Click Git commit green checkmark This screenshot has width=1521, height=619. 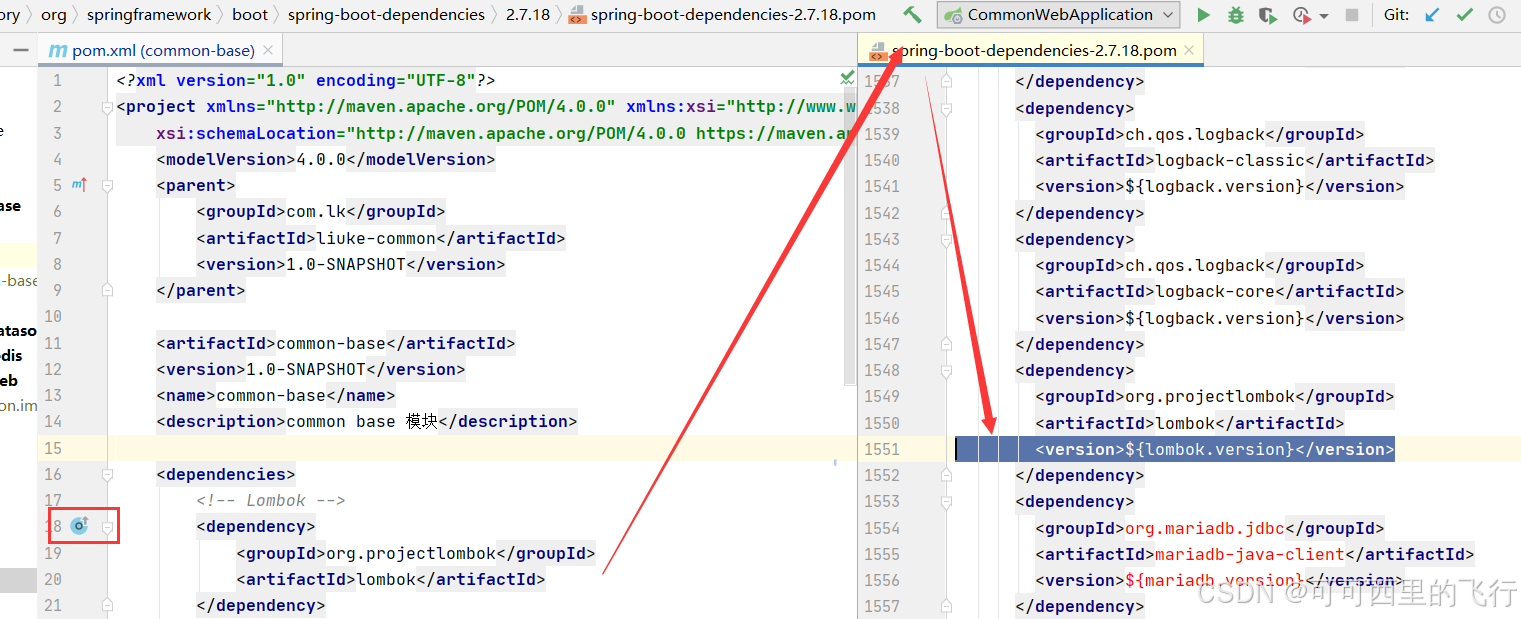[1465, 15]
